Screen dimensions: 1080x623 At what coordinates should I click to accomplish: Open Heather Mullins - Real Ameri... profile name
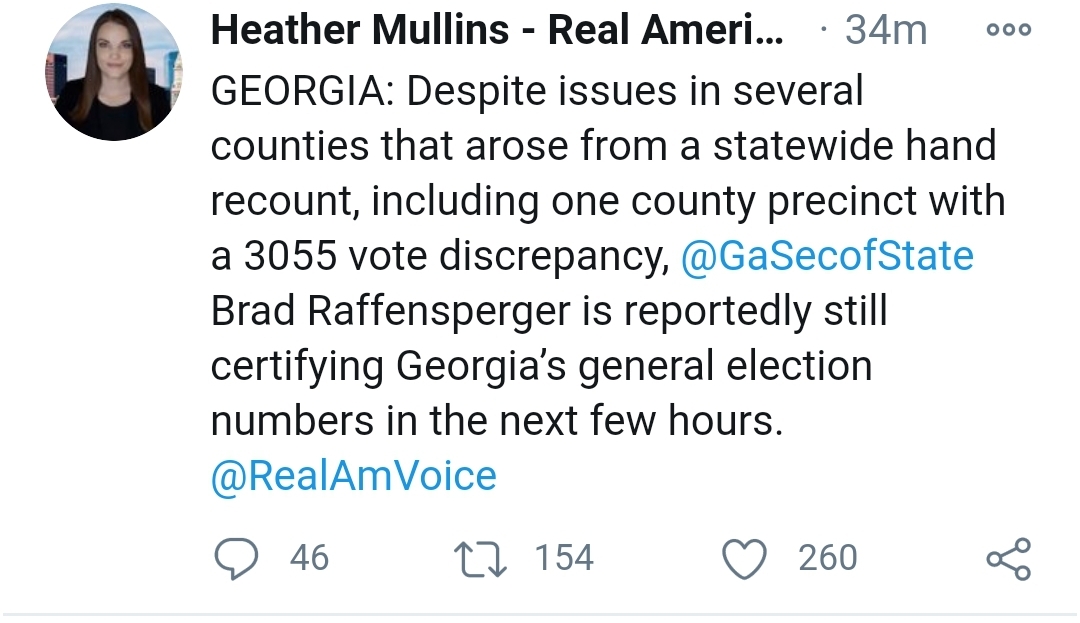497,30
